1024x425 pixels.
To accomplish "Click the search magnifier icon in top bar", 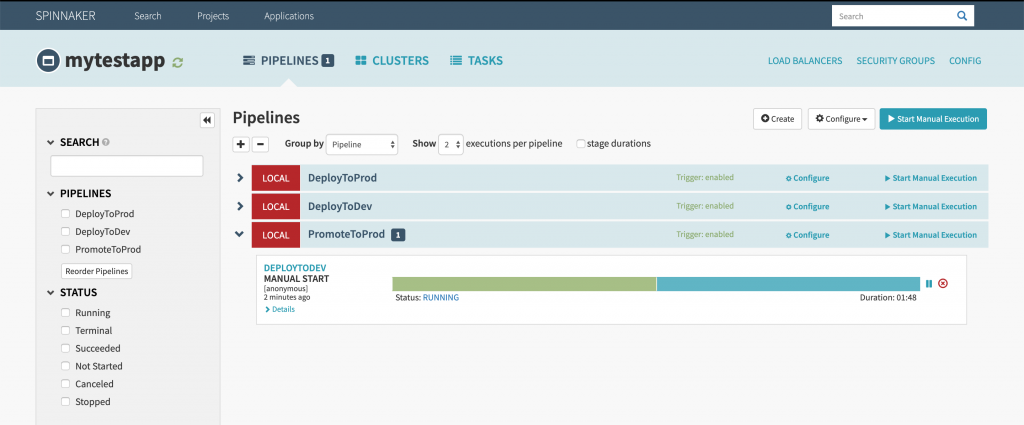I will pos(961,16).
